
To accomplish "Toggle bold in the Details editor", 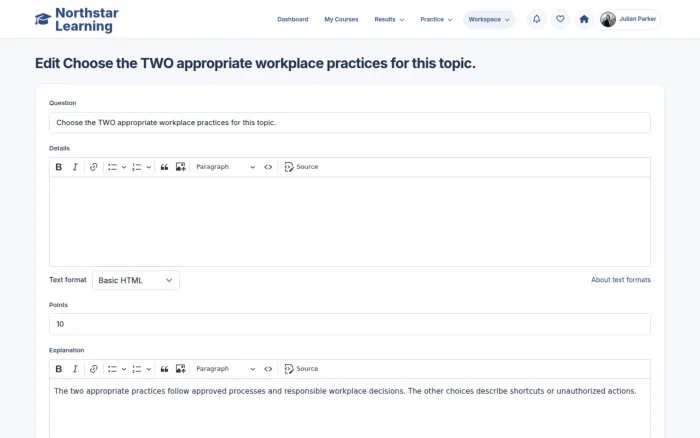I will coord(58,167).
